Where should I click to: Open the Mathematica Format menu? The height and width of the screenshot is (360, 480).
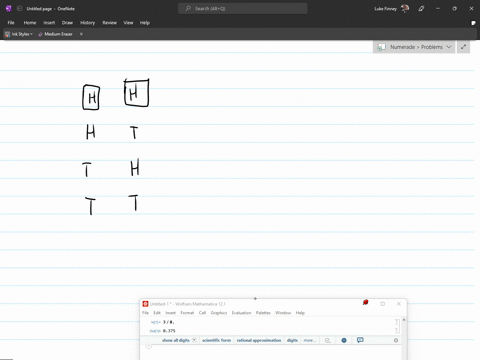point(187,313)
